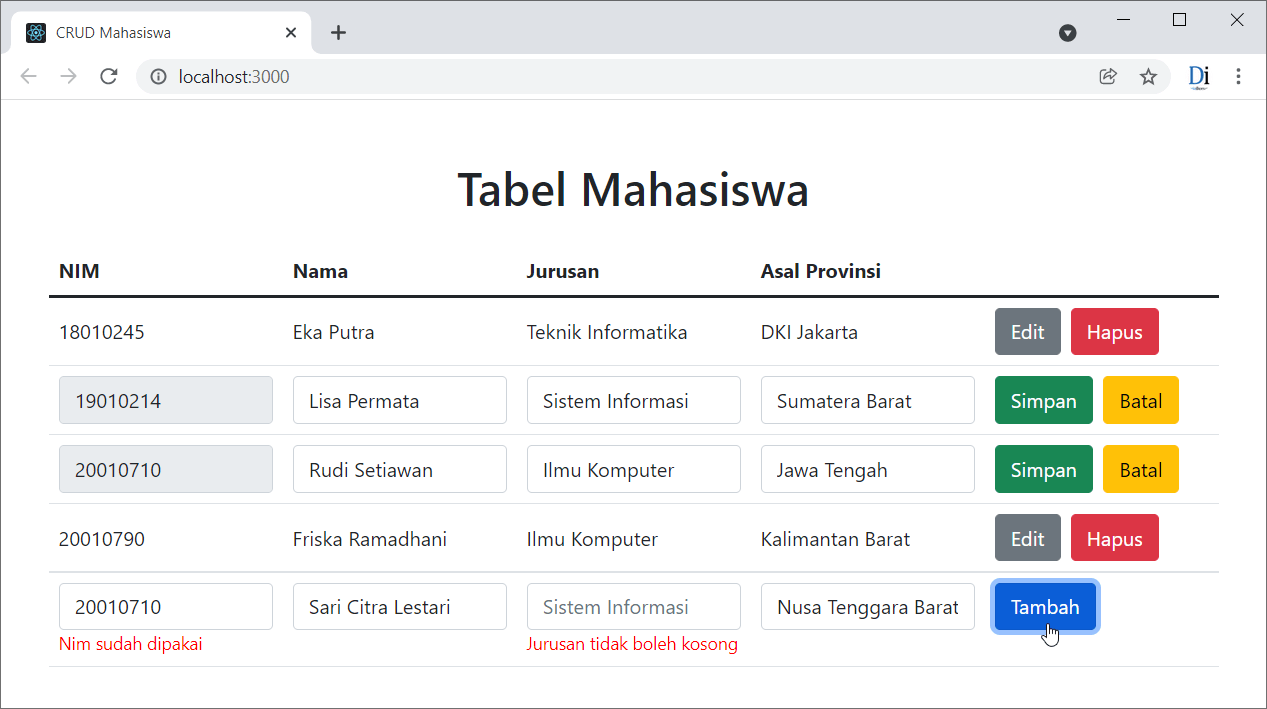Click empty Jurusan field with placeholder
The height and width of the screenshot is (709, 1267).
[634, 607]
